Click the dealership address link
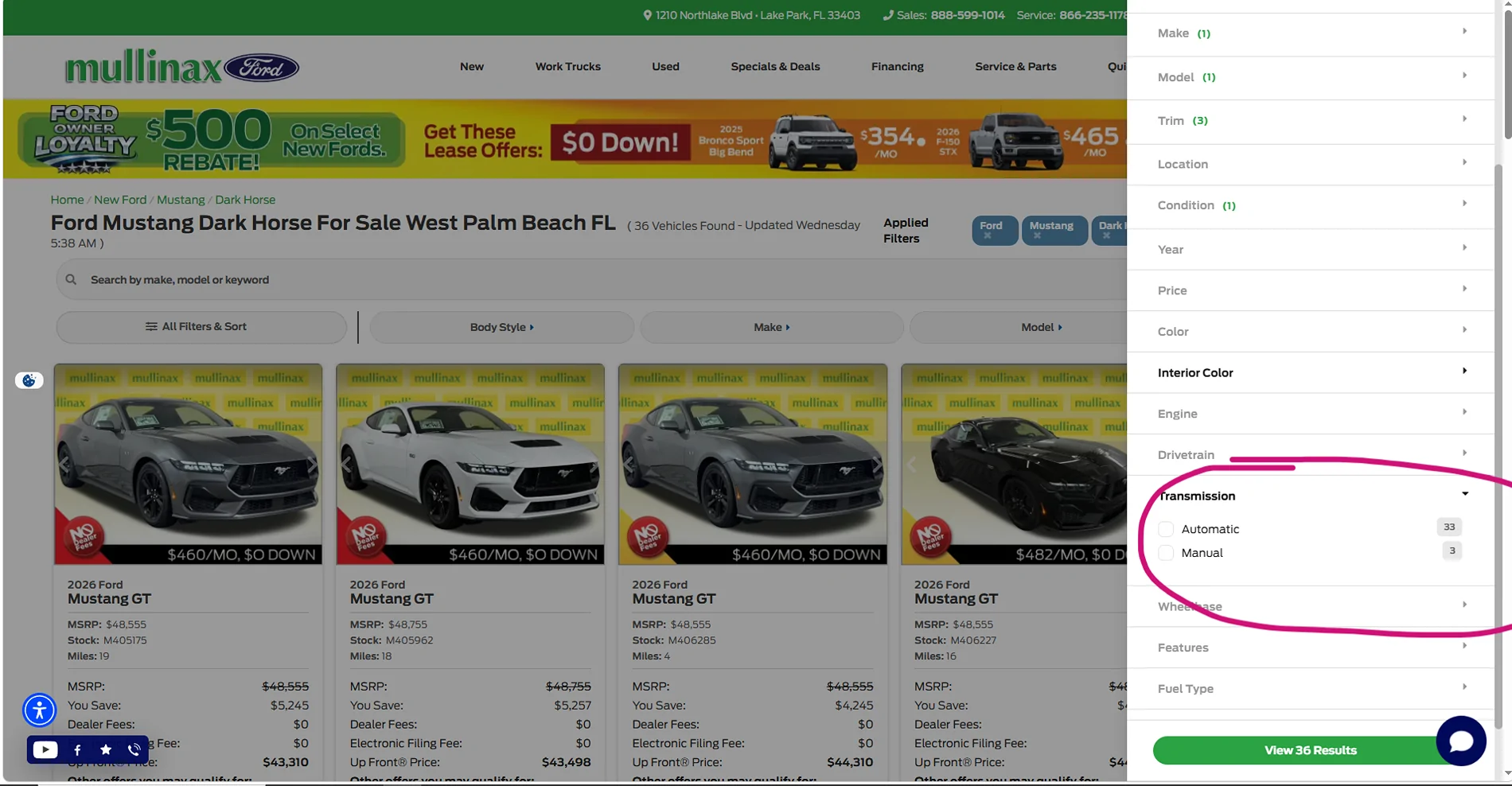 (x=758, y=15)
